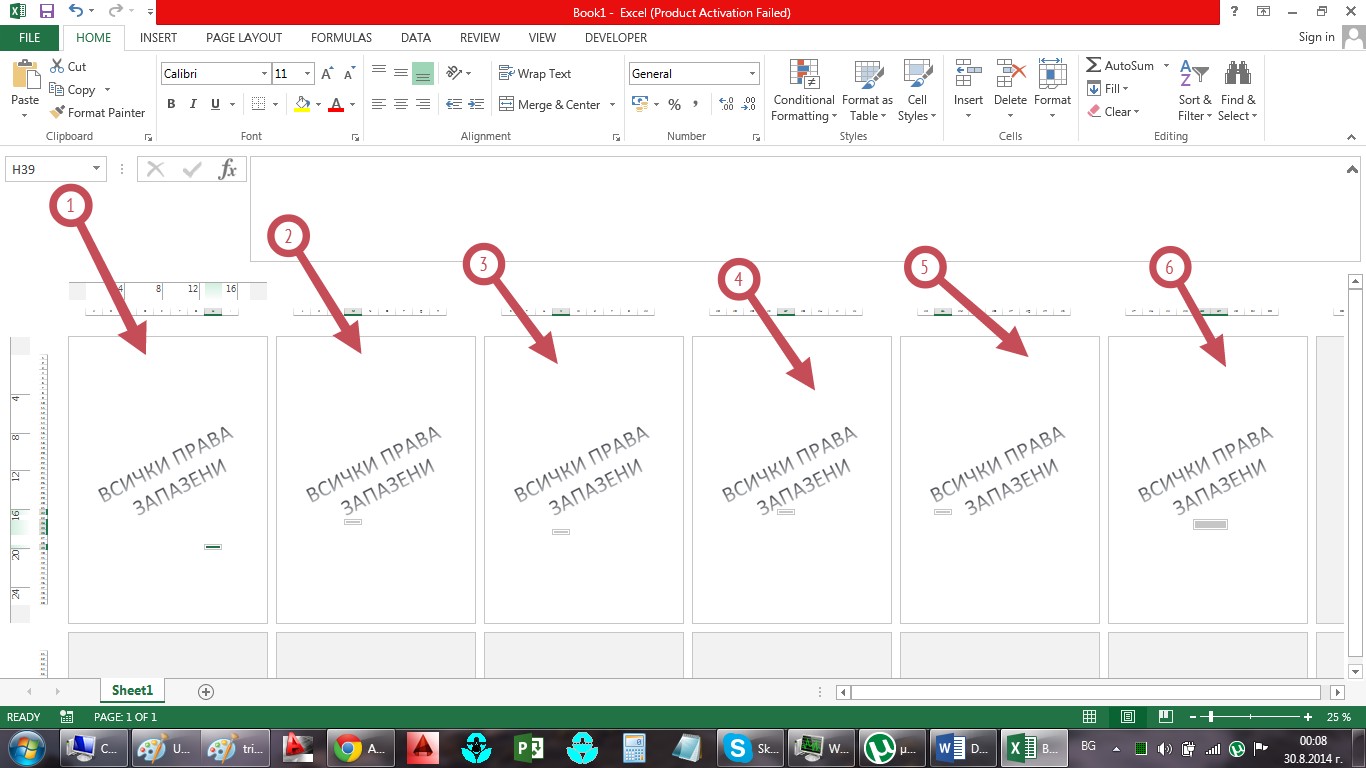The image size is (1366, 768).
Task: Click the Paste icon in Clipboard group
Action: point(25,75)
